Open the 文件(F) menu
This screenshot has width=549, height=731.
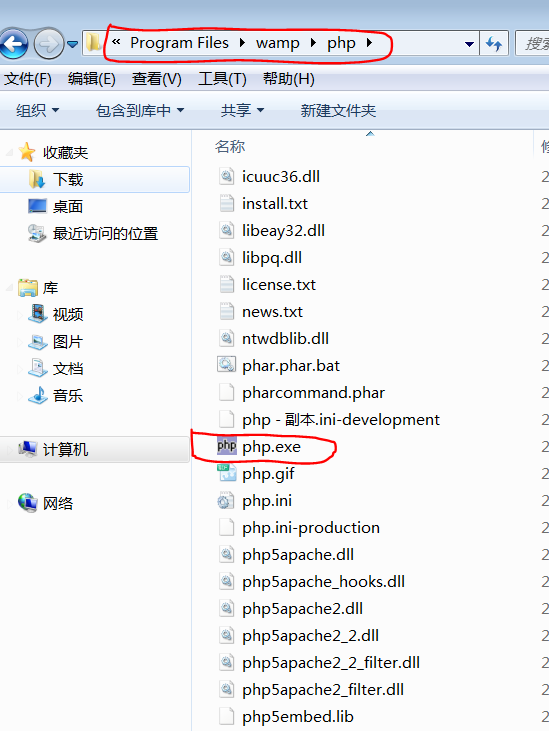tap(28, 79)
